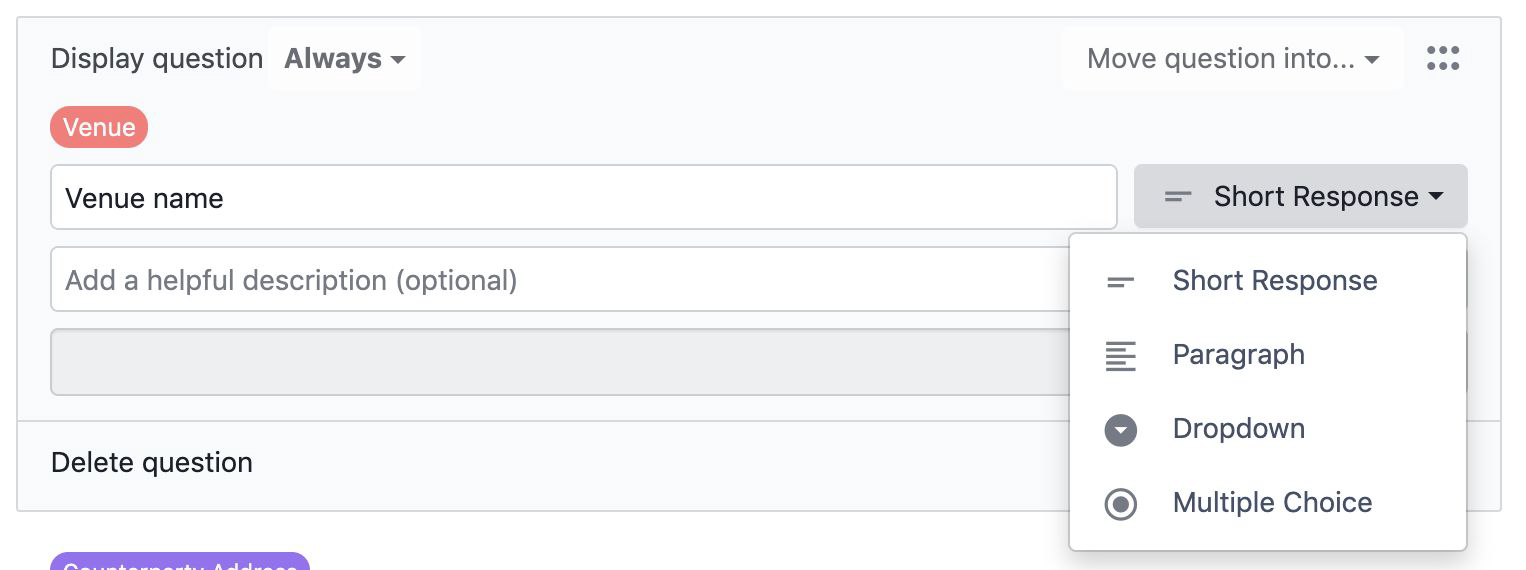Viewport: 1526px width, 570px height.
Task: Click the purple Counterparty Address tag
Action: 180,562
